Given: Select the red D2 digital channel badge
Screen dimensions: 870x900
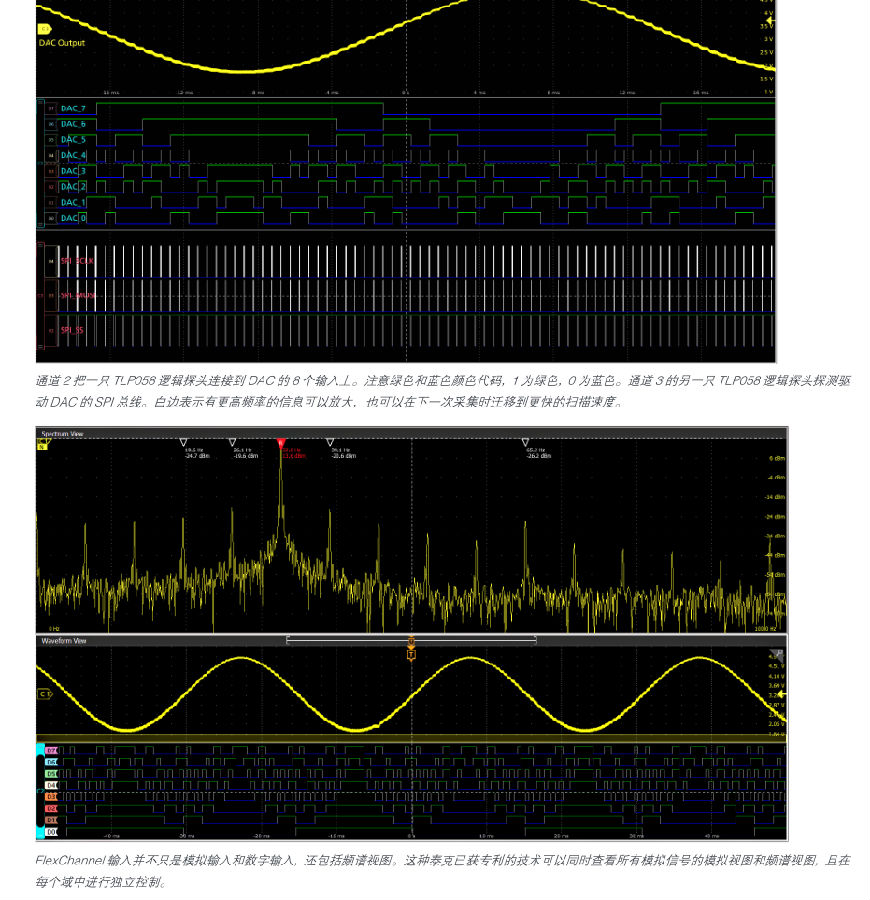Looking at the screenshot, I should pos(52,809).
